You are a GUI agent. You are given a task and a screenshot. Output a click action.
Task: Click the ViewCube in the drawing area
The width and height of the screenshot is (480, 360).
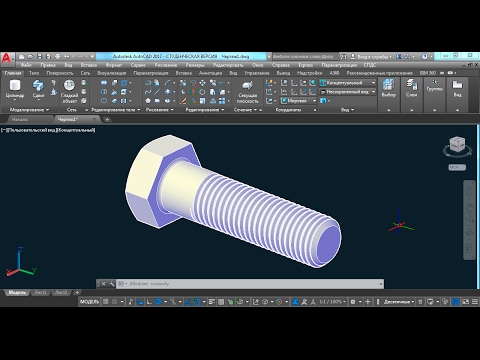[x=457, y=145]
